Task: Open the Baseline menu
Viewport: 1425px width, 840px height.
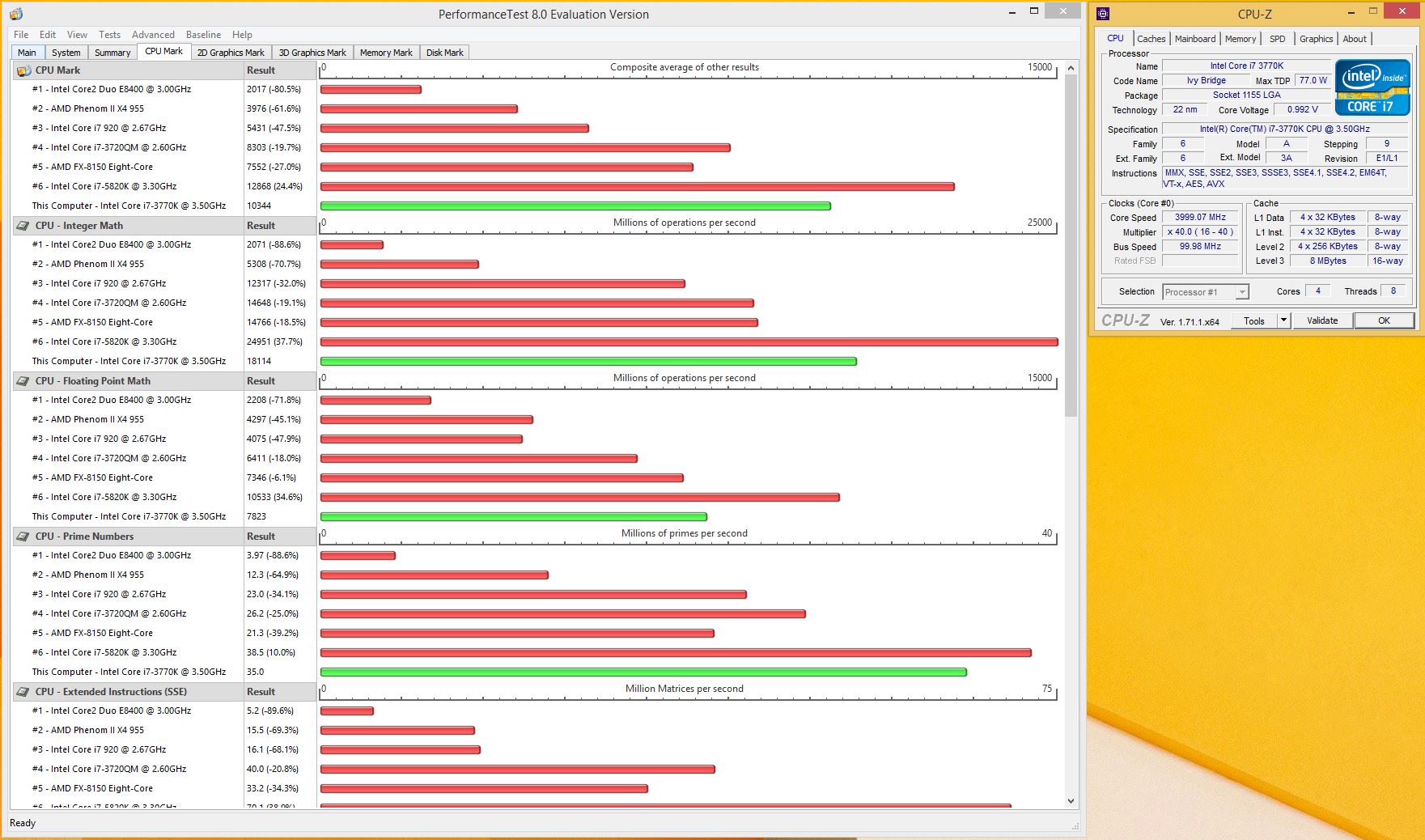Action: tap(203, 35)
